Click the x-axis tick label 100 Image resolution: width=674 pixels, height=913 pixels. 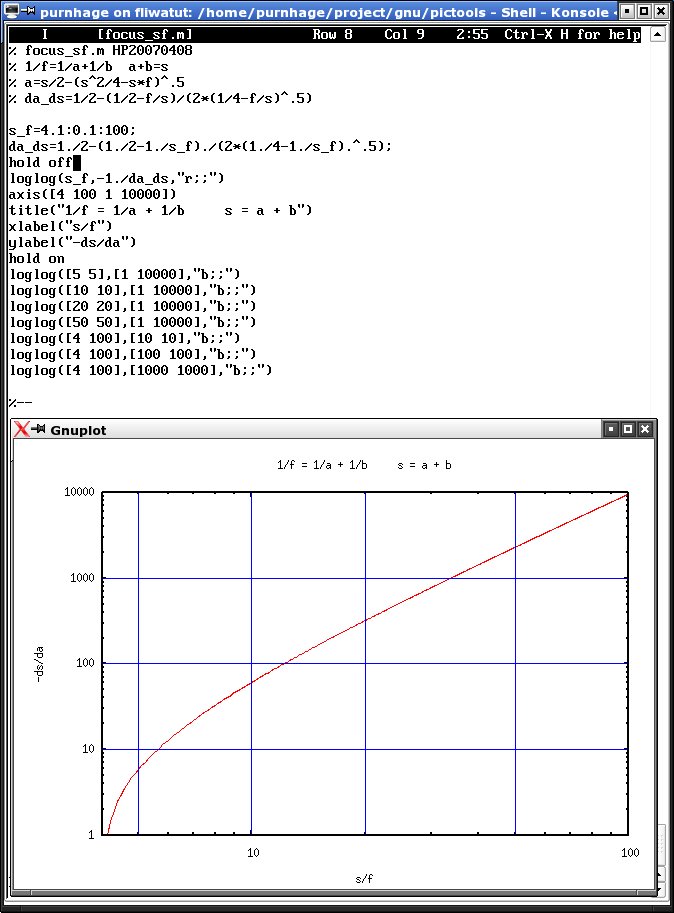(630, 853)
